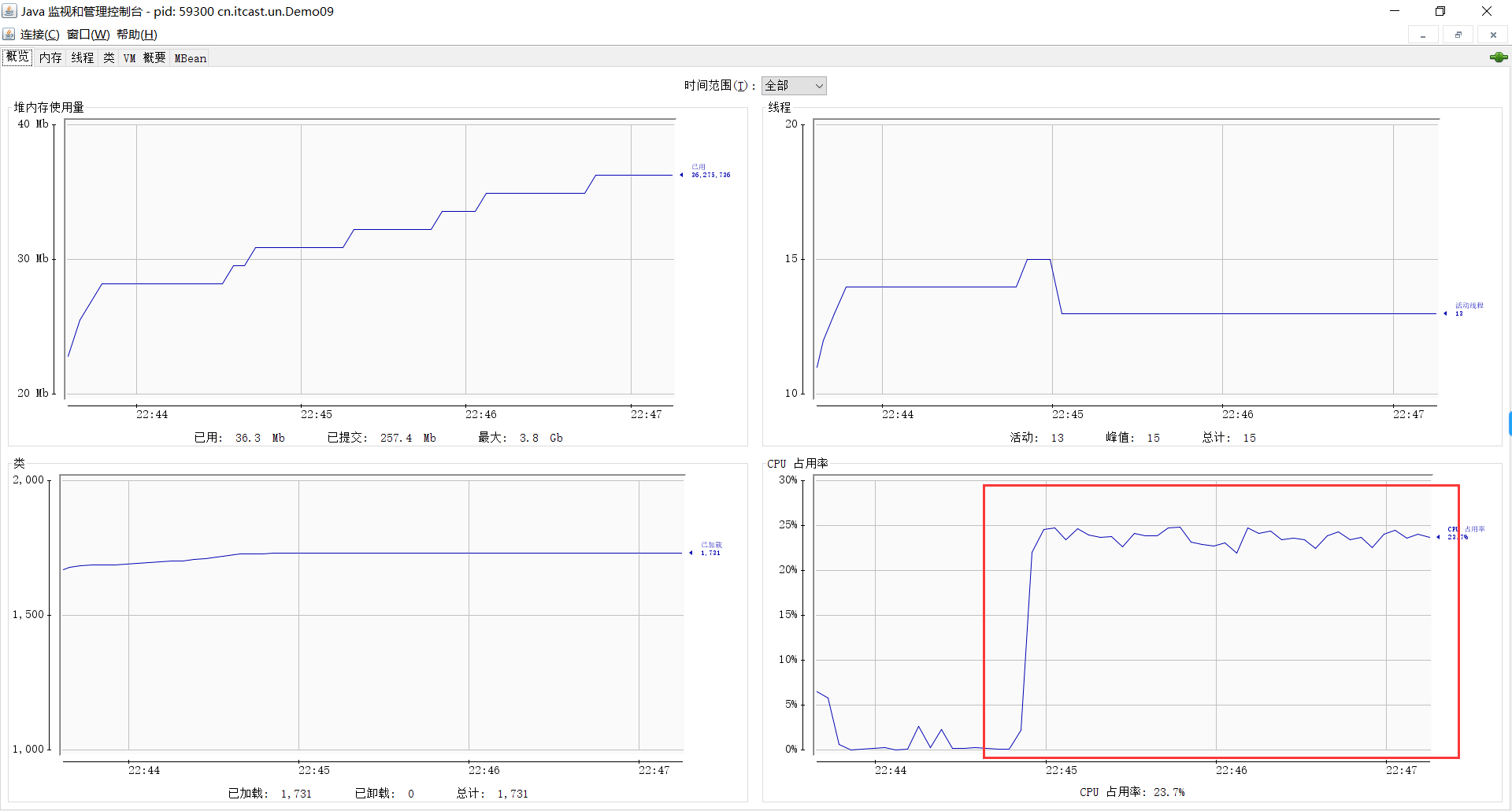Close the inner connection window

tap(1493, 35)
